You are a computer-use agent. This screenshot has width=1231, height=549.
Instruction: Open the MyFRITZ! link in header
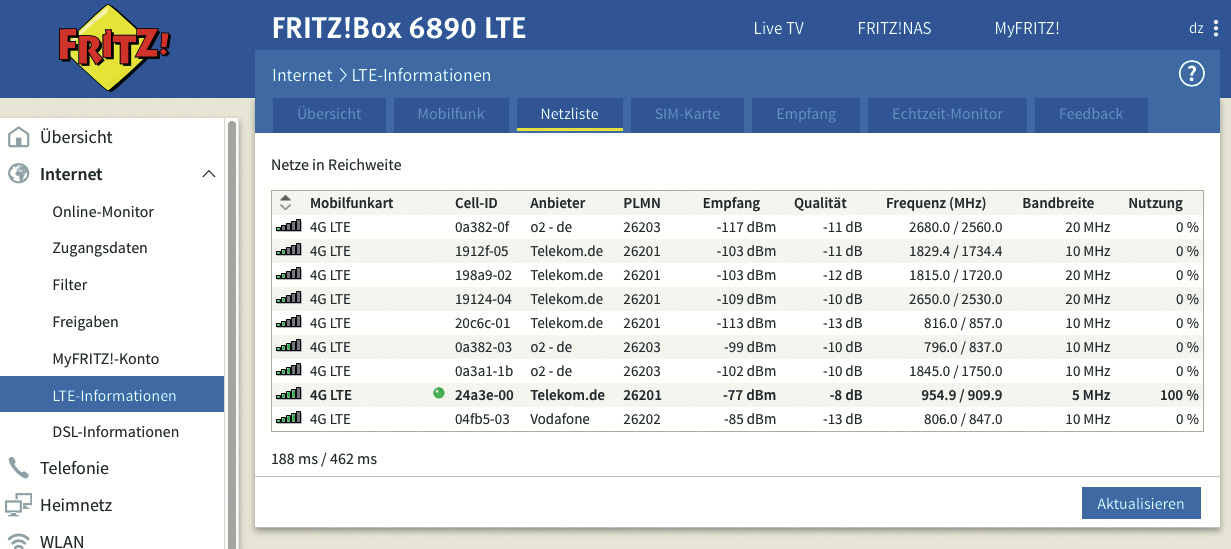tap(1026, 28)
